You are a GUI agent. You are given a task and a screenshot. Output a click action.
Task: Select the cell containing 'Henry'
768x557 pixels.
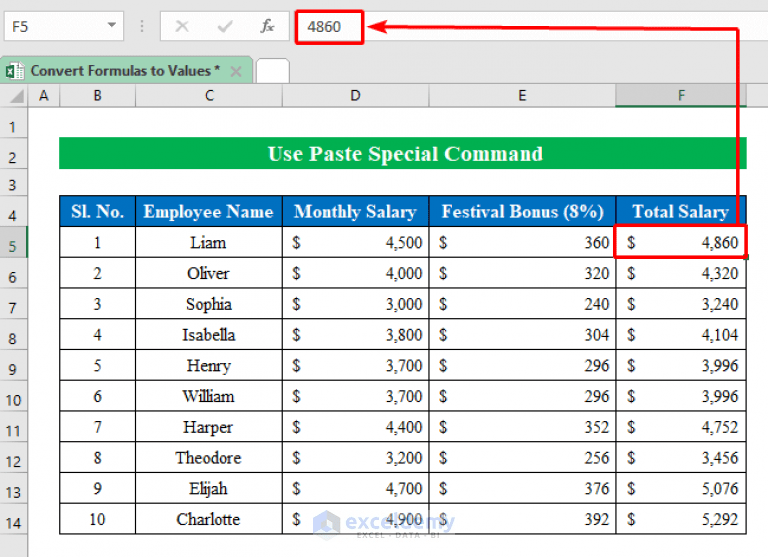click(x=209, y=365)
